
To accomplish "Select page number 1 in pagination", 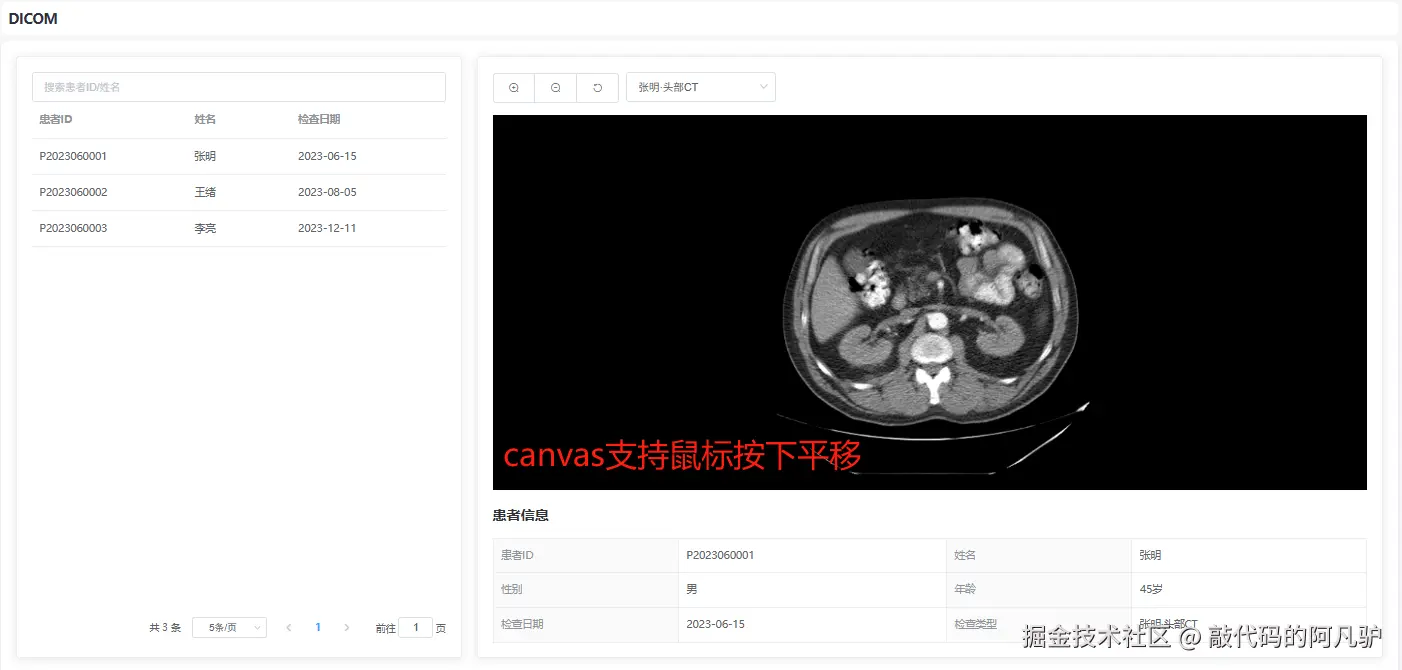I will [318, 628].
